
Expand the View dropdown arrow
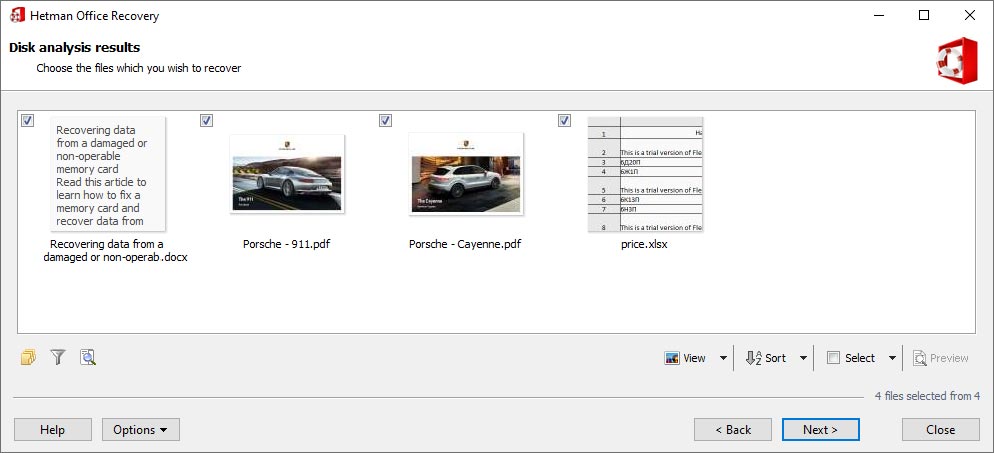[x=723, y=358]
